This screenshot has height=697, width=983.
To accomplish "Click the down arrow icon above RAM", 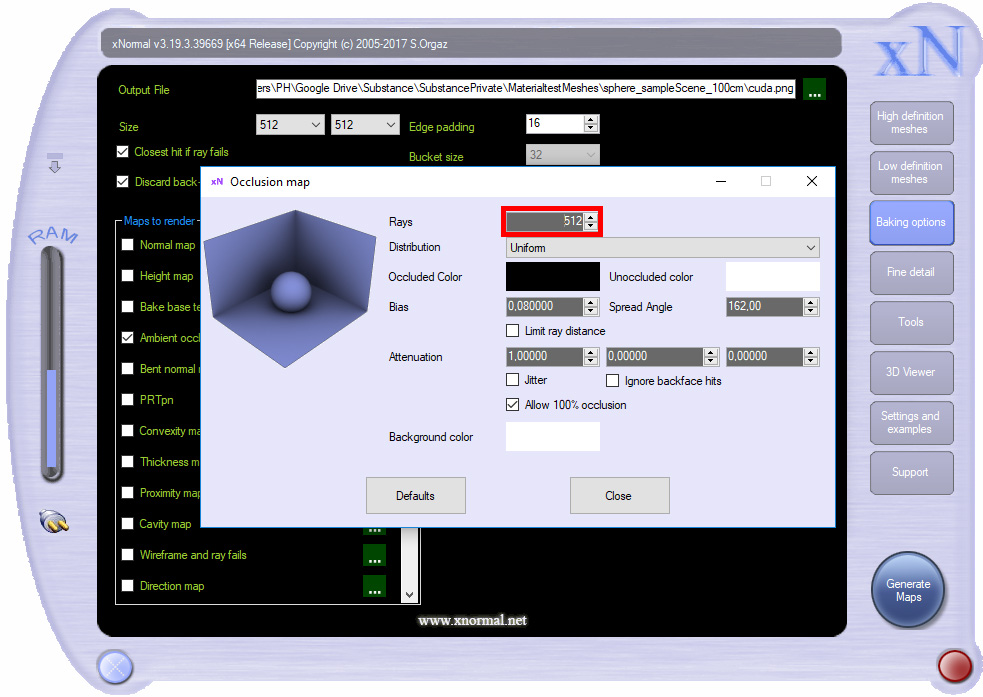I will pyautogui.click(x=55, y=164).
